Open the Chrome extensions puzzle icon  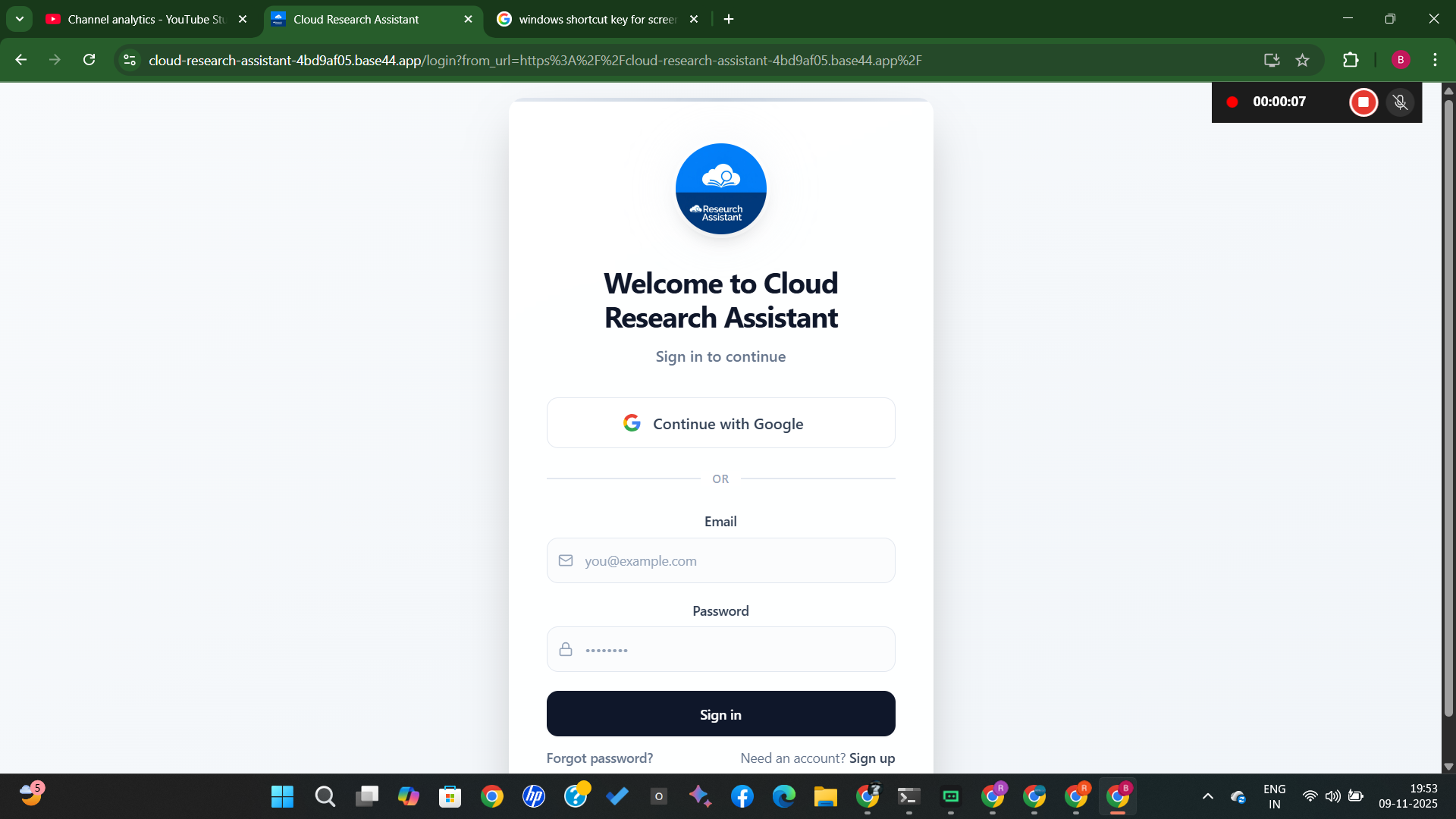click(x=1351, y=60)
